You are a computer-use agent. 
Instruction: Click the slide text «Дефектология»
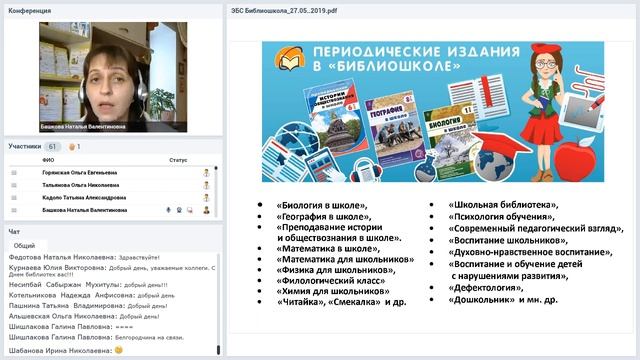pos(486,288)
